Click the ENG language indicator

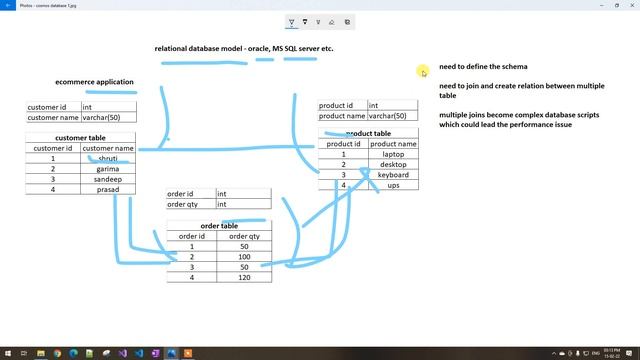click(x=596, y=353)
